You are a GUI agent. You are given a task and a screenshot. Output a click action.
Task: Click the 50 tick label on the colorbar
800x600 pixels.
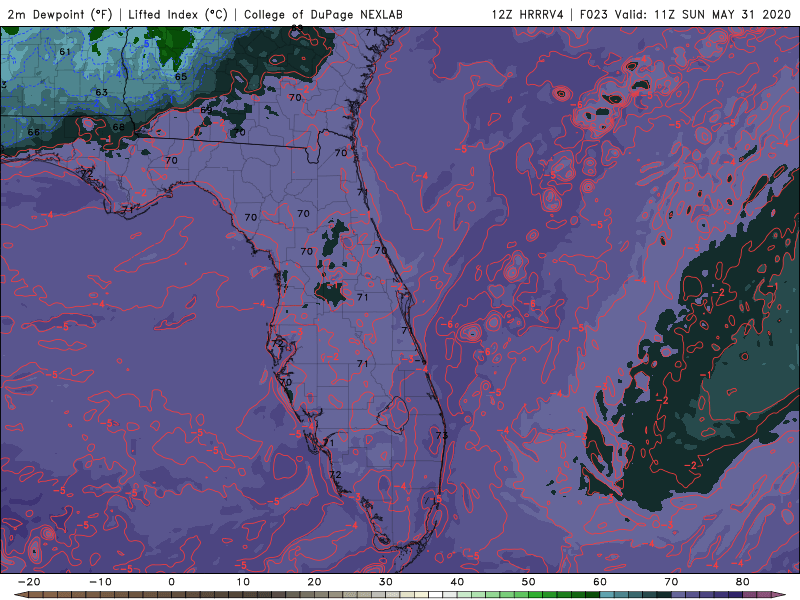pos(529,582)
